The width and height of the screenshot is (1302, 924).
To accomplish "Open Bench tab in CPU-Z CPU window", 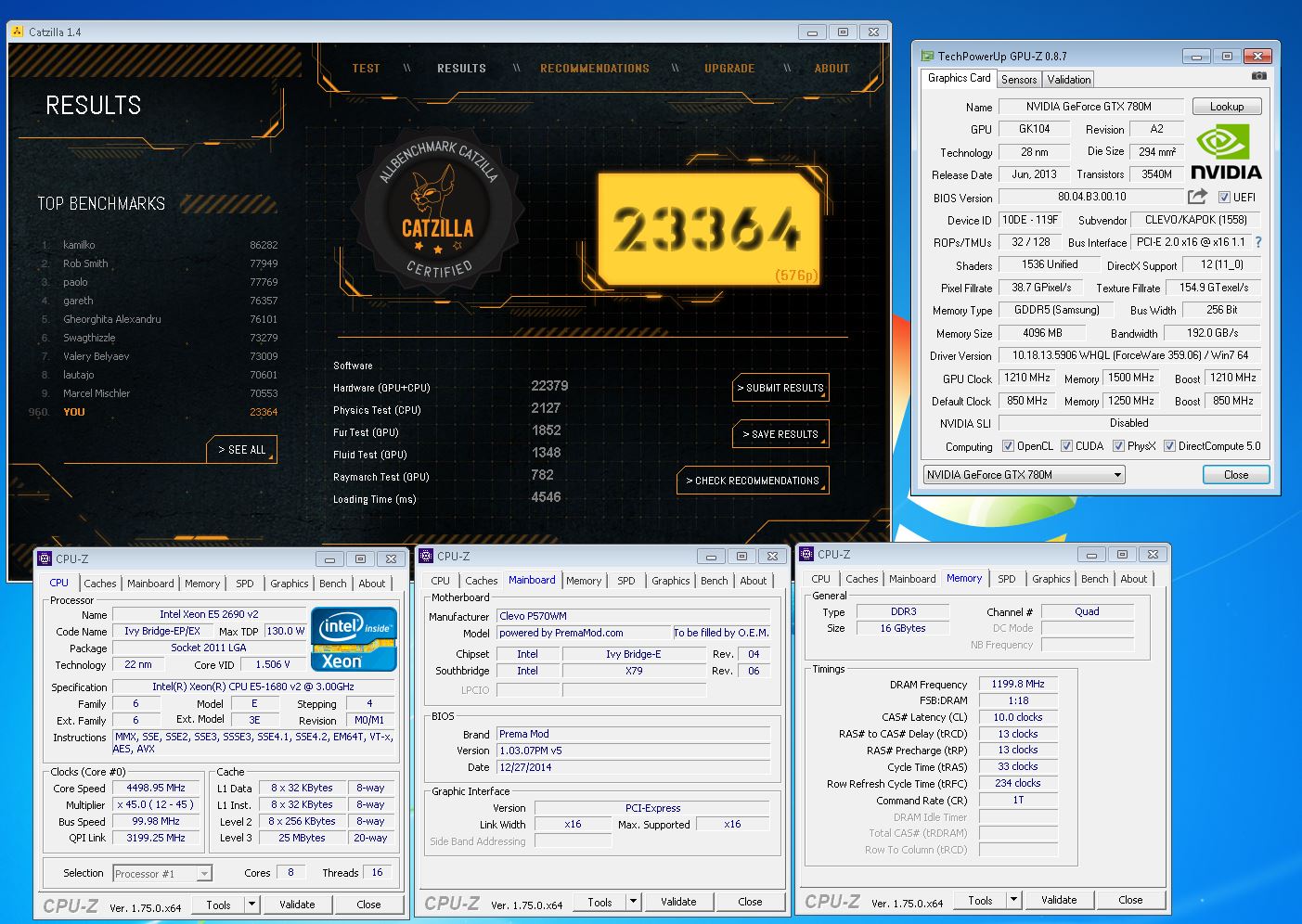I will (x=333, y=584).
